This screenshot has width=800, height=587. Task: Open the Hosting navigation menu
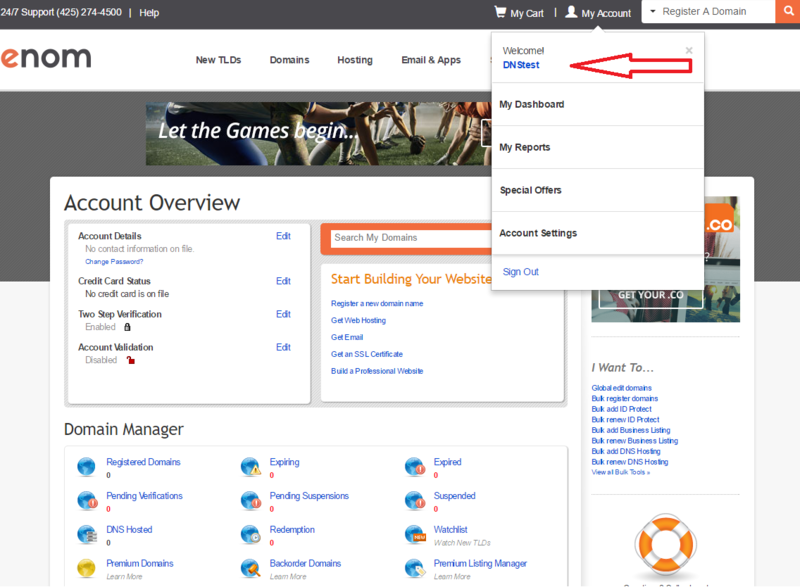point(354,60)
